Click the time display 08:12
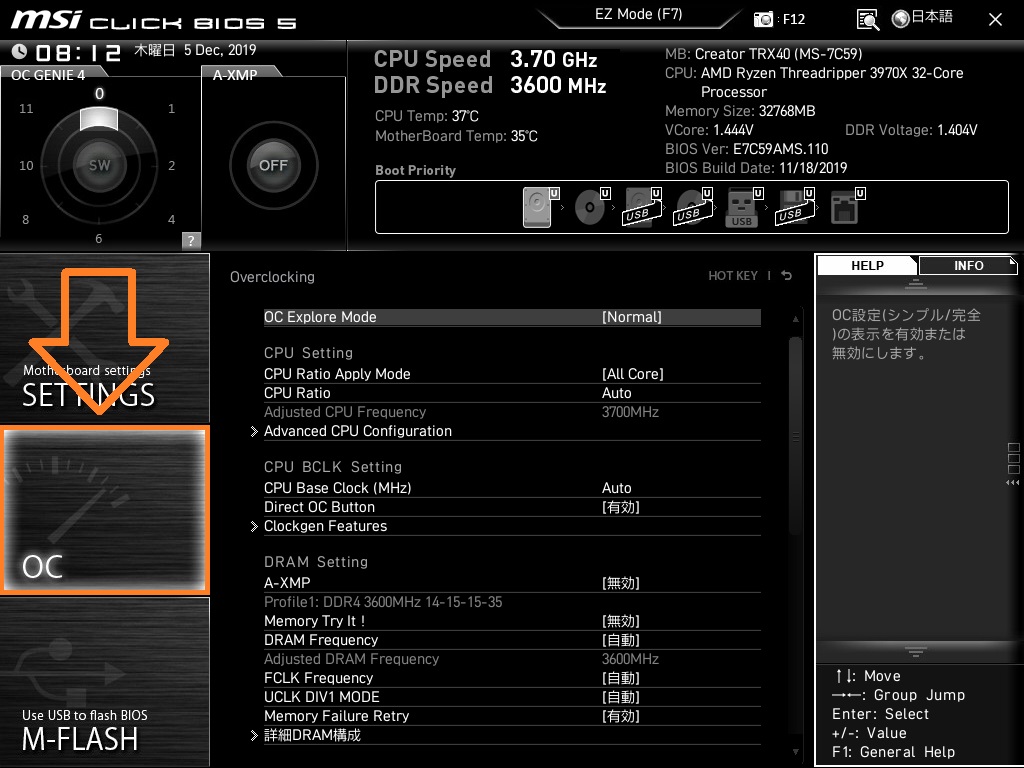 pos(78,52)
